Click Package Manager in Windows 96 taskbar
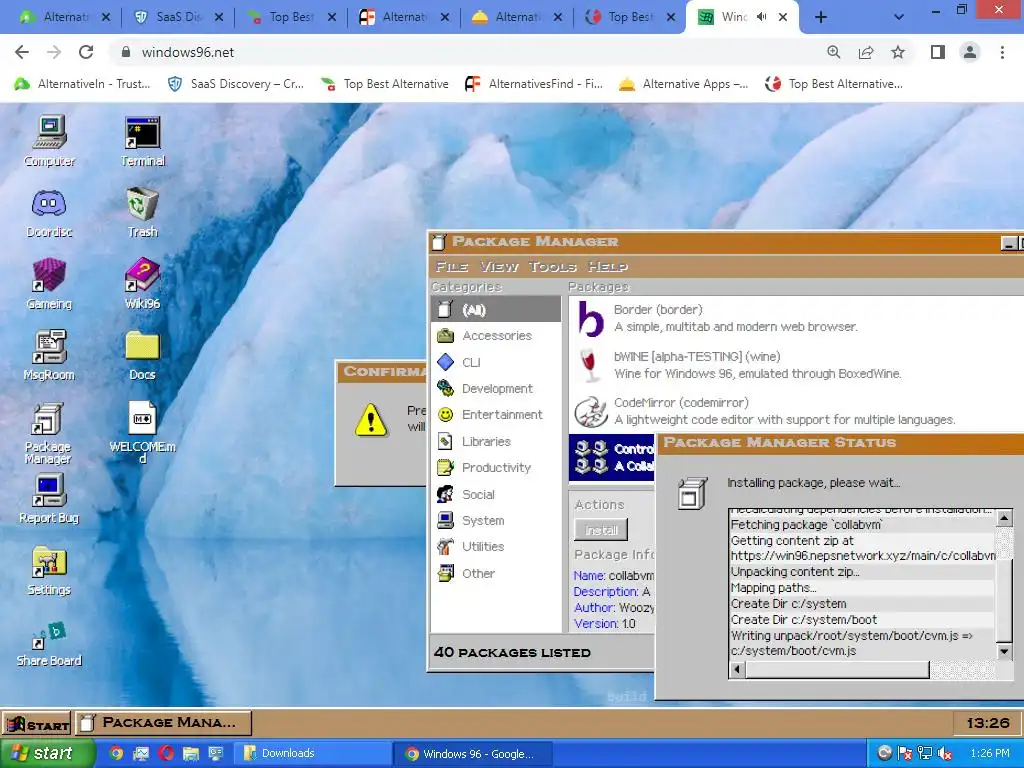The width and height of the screenshot is (1024, 768). click(163, 723)
